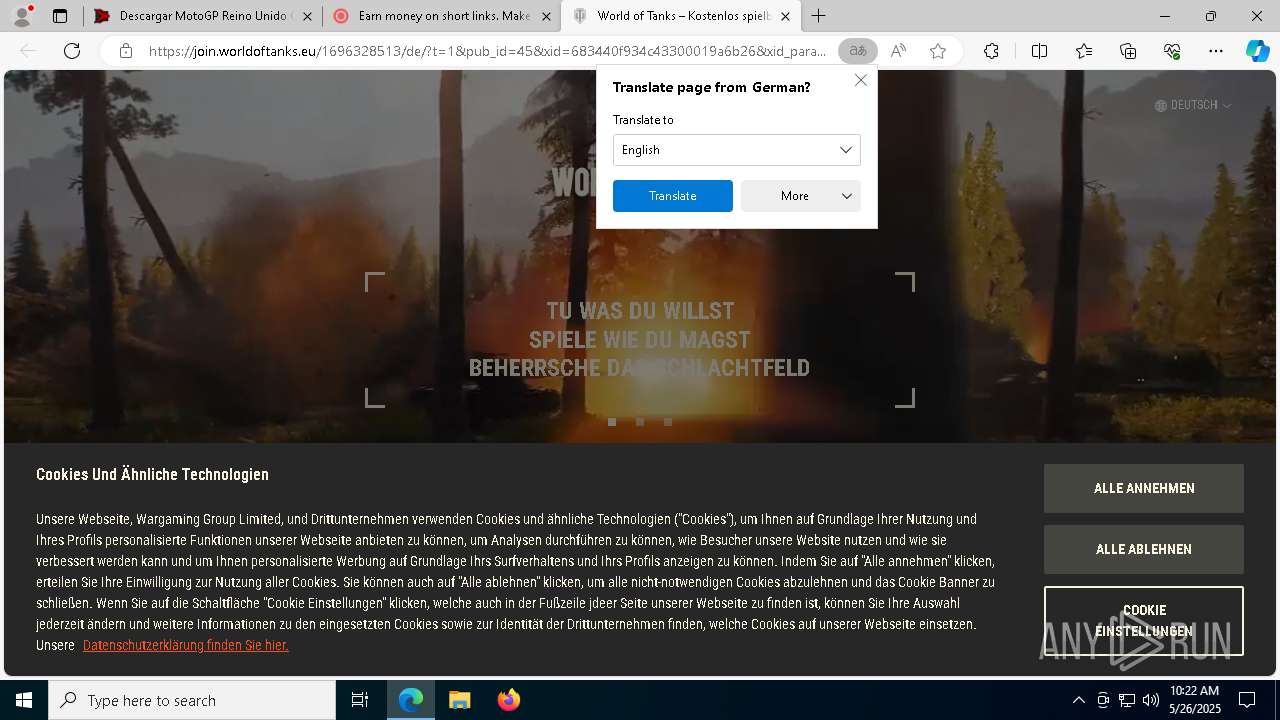Click ALLE ANNEHMEN cookie button
The width and height of the screenshot is (1280, 720).
[1144, 488]
